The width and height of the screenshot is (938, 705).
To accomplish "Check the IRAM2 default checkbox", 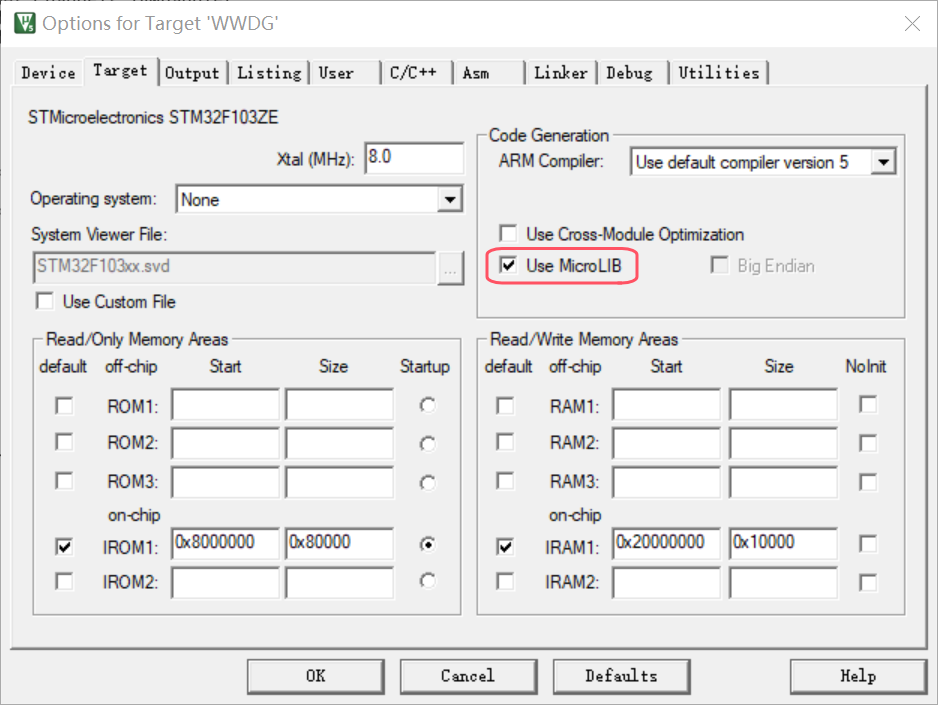I will tap(505, 581).
